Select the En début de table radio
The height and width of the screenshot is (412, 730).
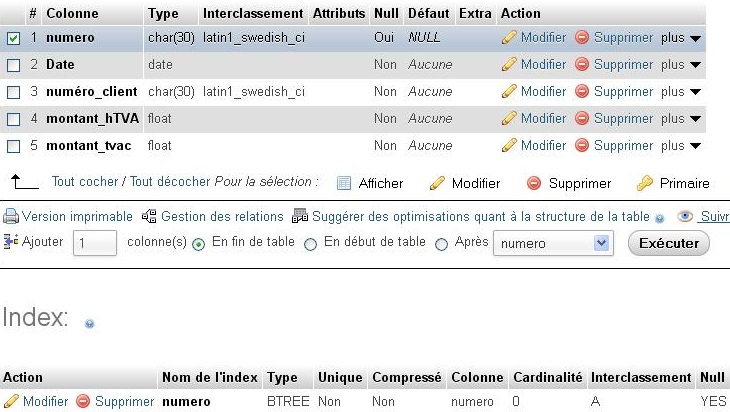click(311, 244)
